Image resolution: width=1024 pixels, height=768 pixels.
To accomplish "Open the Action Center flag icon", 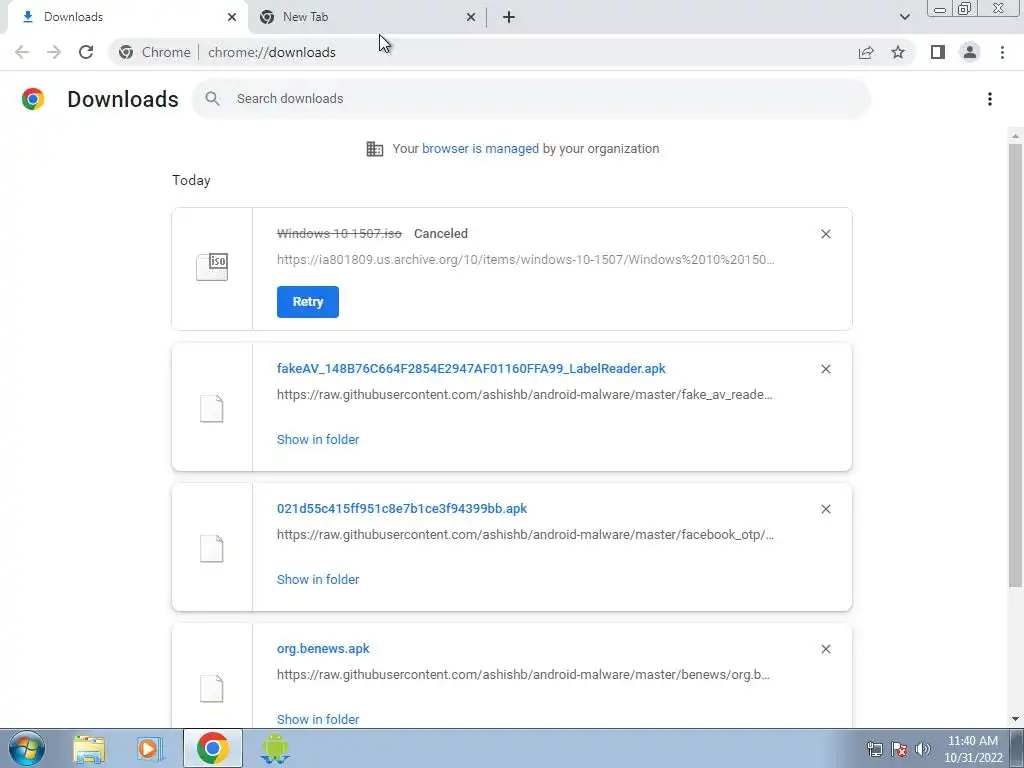I will coord(899,749).
